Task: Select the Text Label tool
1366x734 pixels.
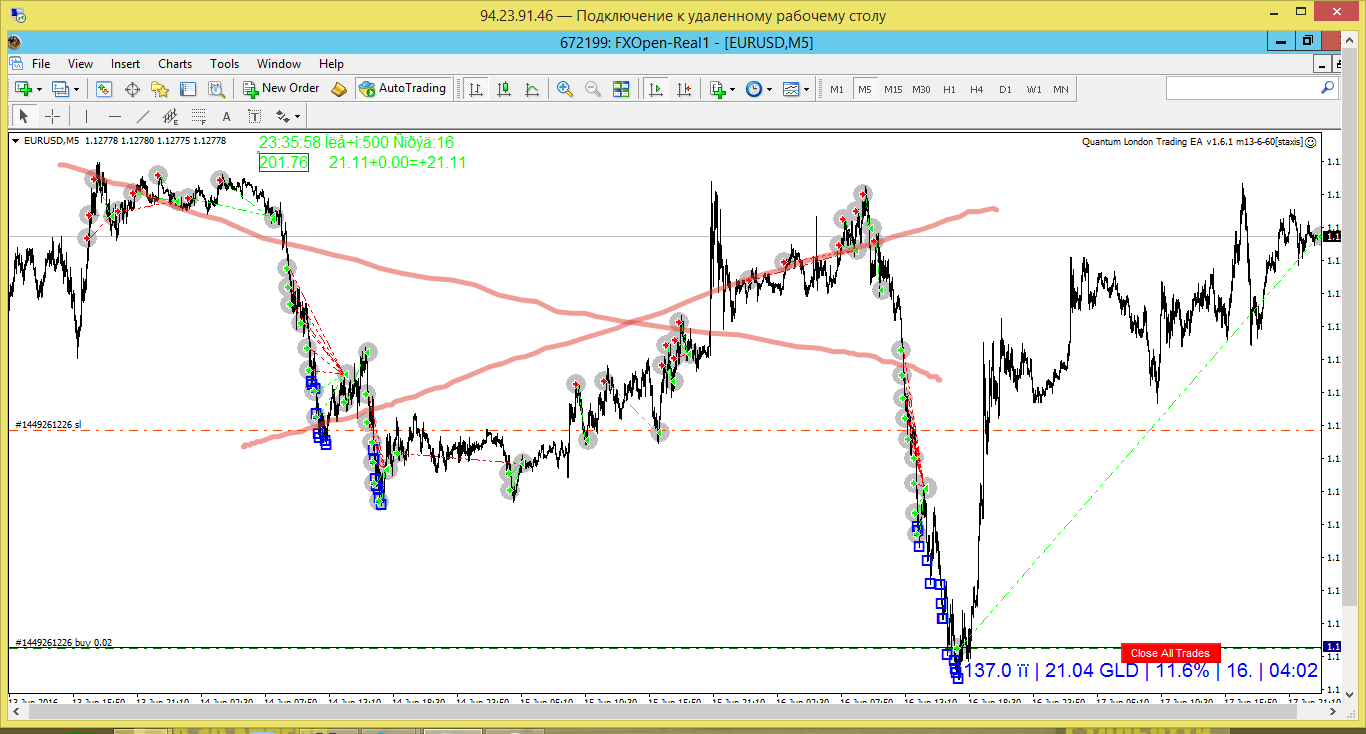Action: coord(255,116)
